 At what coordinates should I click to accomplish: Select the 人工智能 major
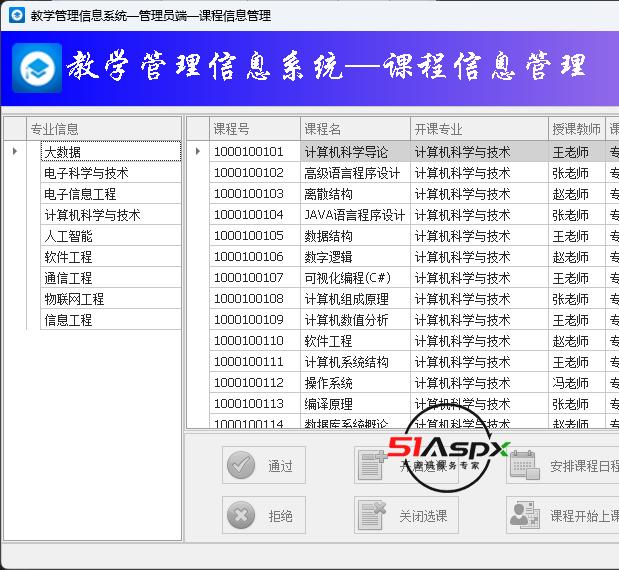point(111,236)
